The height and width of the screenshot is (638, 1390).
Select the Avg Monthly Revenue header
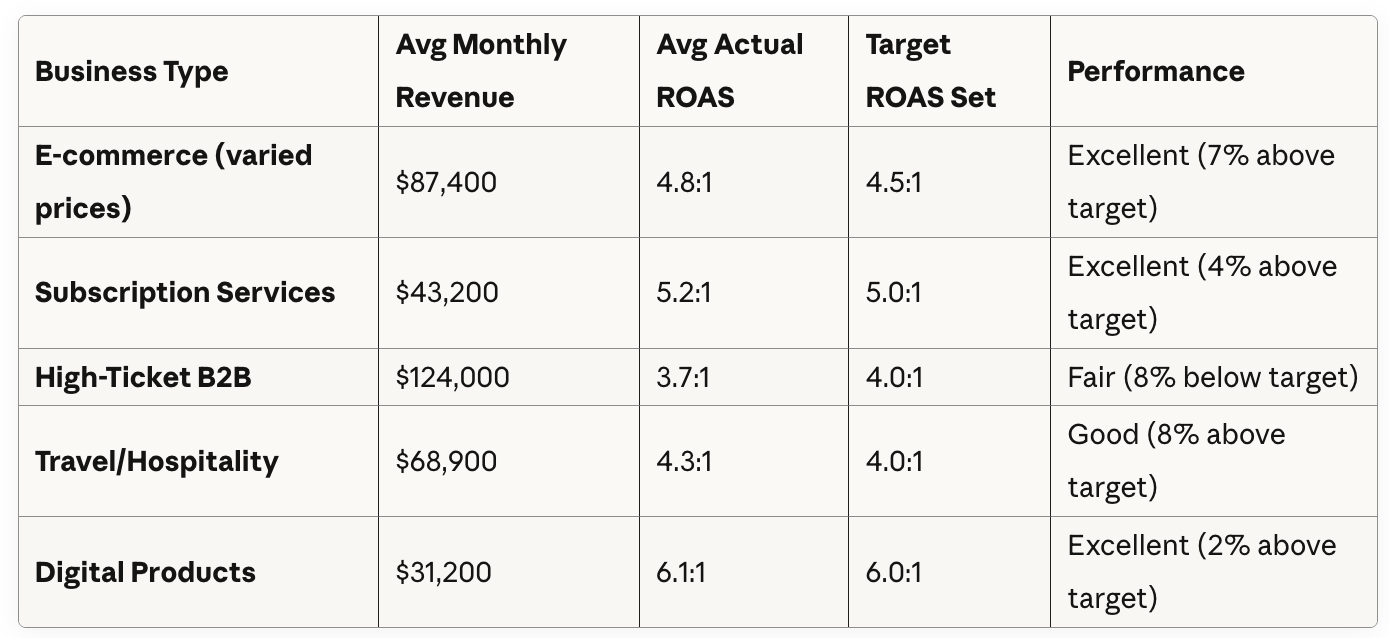point(481,71)
